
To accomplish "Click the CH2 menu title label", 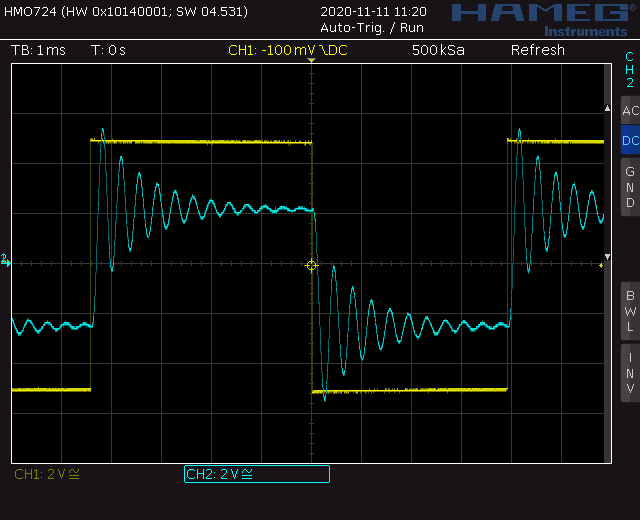I will point(630,70).
